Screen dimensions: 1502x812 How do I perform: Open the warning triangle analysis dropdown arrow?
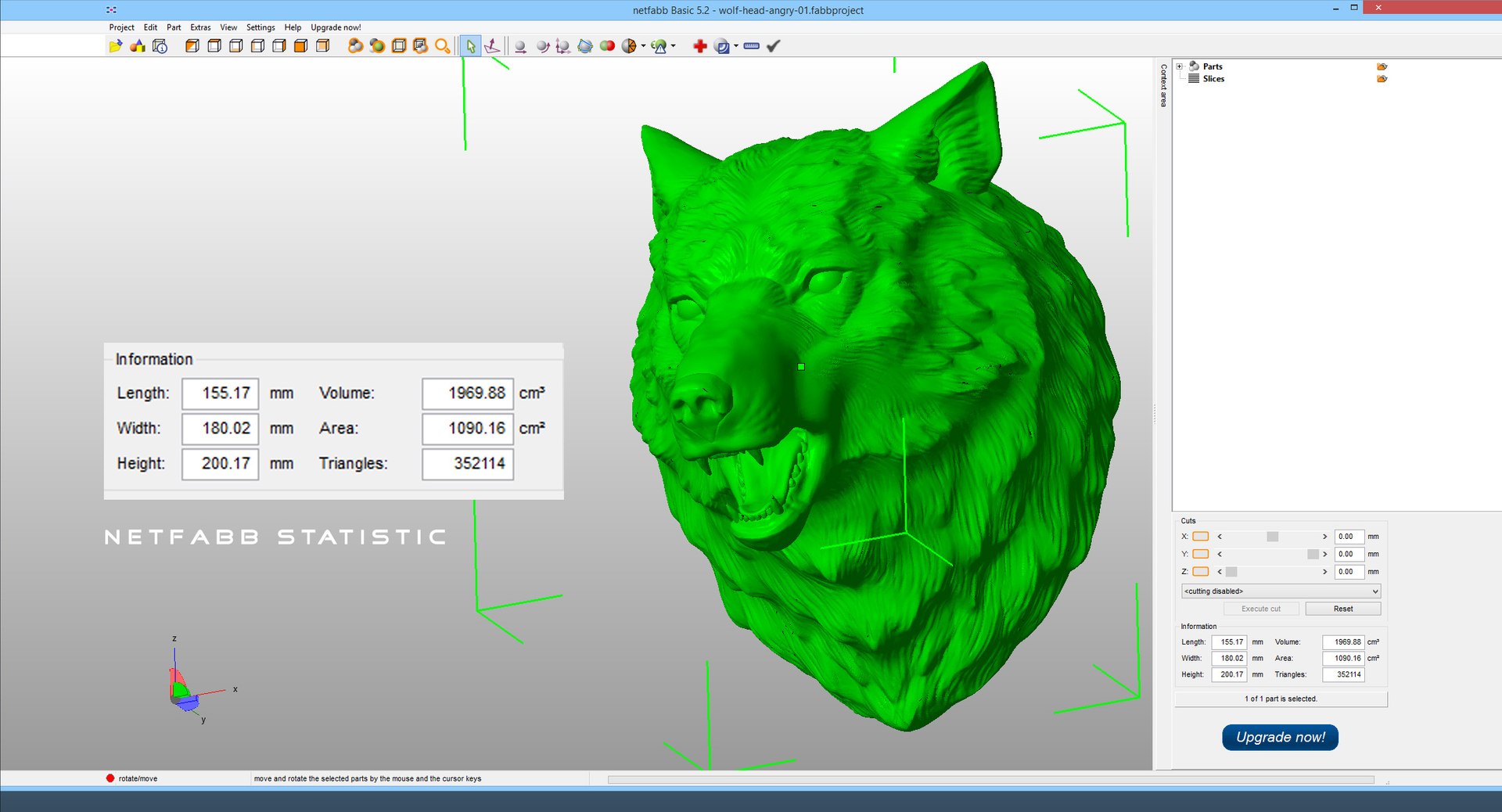[x=673, y=46]
